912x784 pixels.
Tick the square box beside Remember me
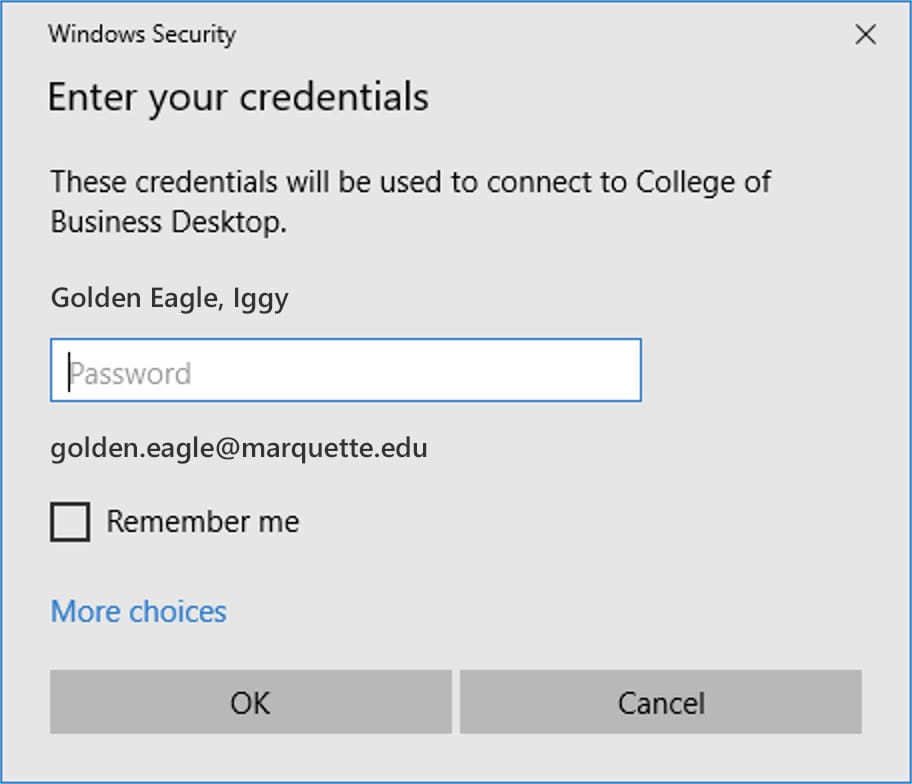coord(70,522)
